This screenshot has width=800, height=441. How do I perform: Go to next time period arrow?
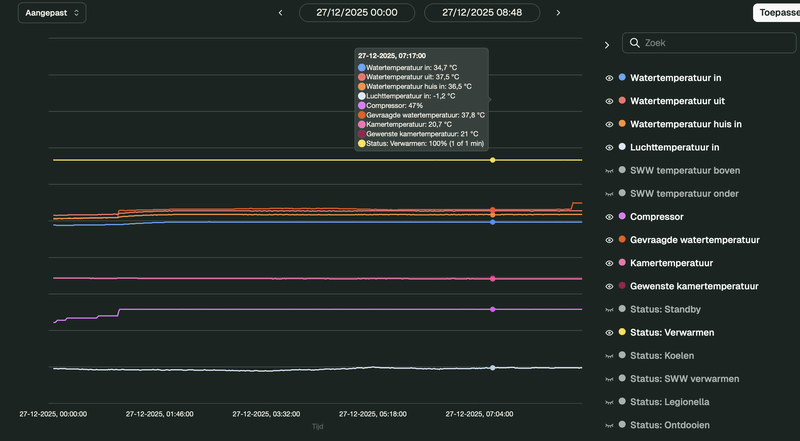(x=558, y=13)
